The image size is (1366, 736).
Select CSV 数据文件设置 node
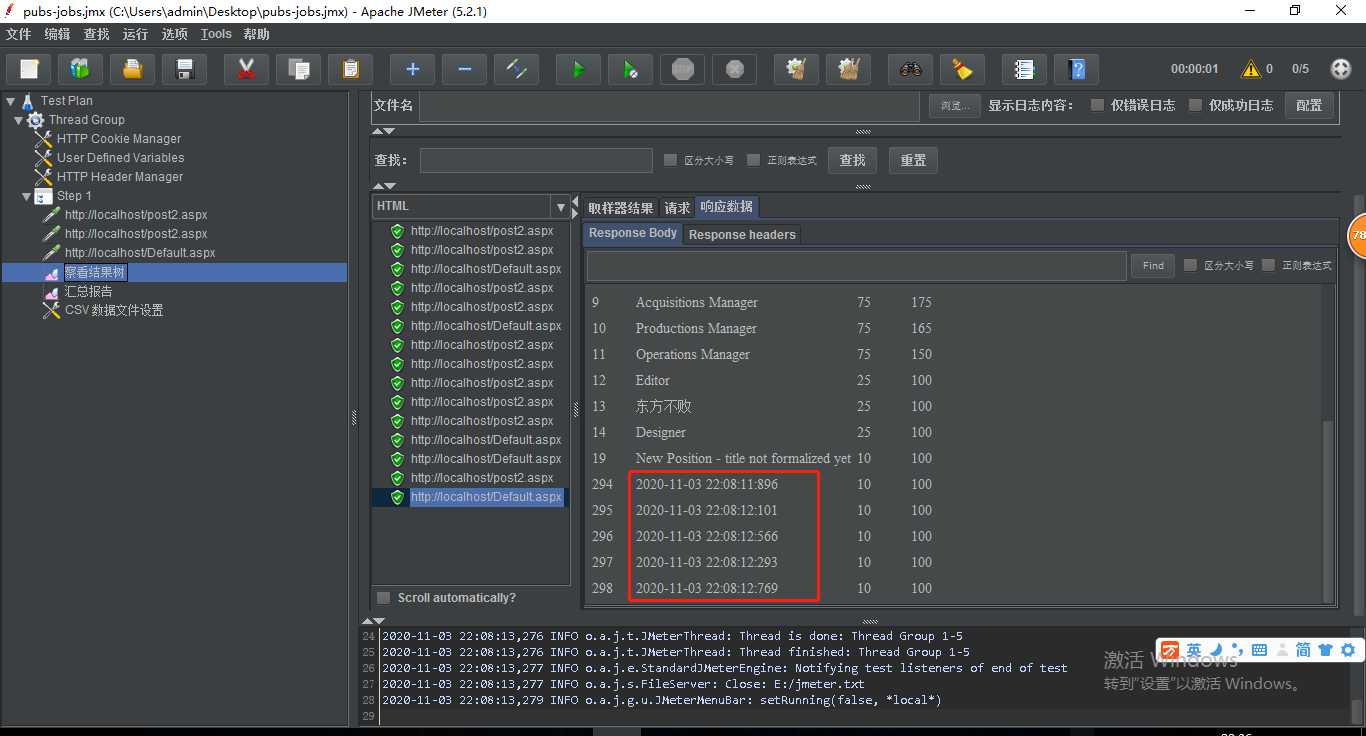[104, 310]
